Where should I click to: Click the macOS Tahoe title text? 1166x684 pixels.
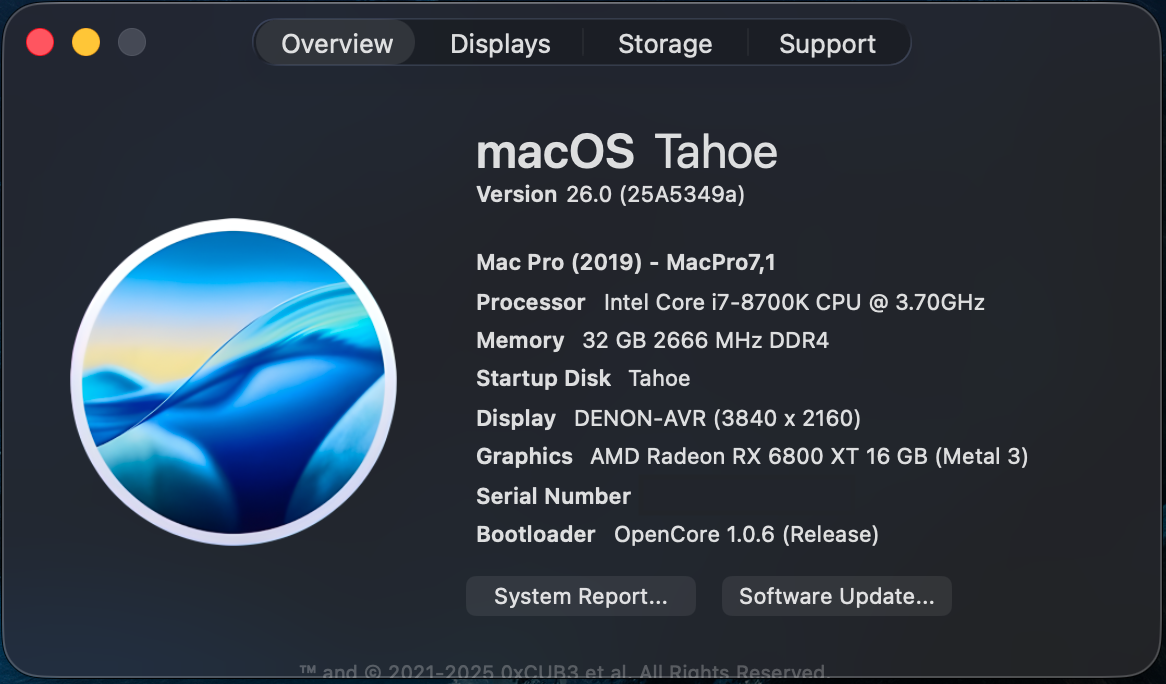(627, 152)
